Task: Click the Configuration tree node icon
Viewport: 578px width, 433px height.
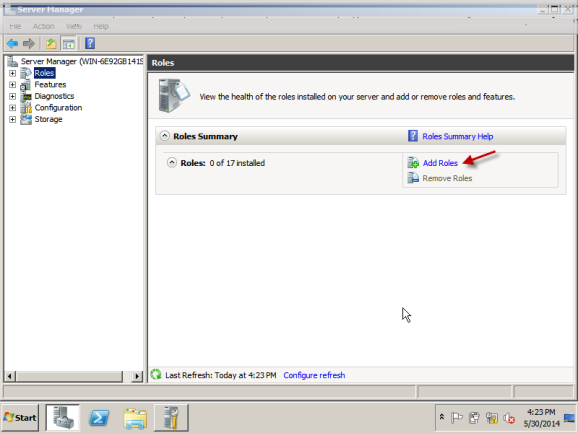Action: pyautogui.click(x=26, y=108)
